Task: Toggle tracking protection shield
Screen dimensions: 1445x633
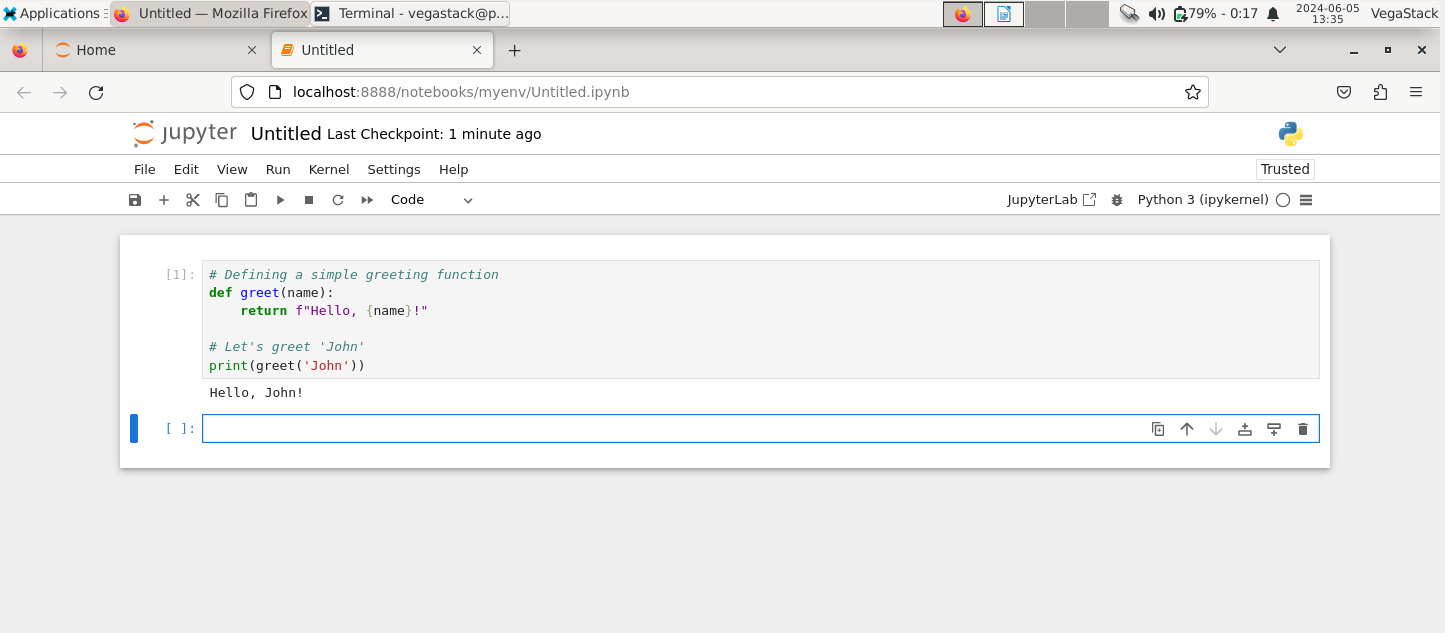Action: pos(246,91)
